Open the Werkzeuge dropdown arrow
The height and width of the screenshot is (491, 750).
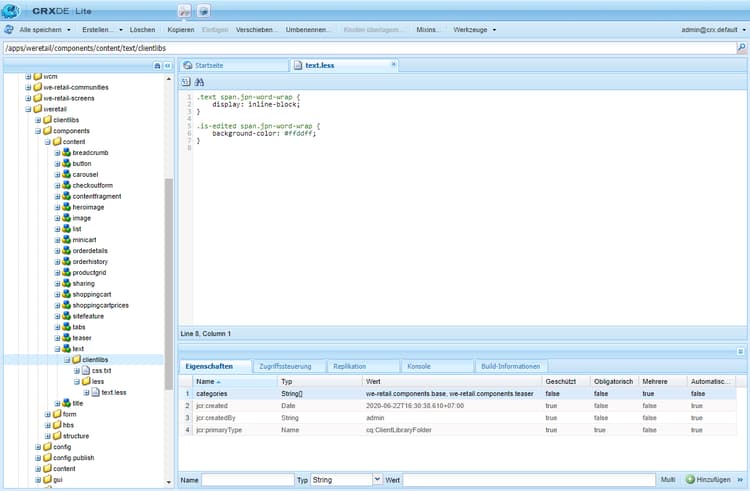[x=494, y=30]
